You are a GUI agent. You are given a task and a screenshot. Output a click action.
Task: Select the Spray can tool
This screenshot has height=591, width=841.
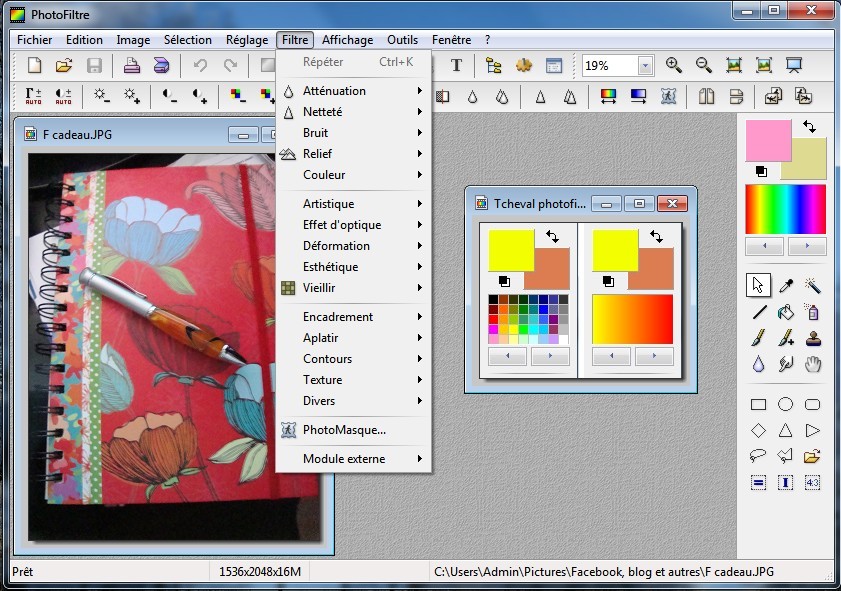(x=813, y=312)
